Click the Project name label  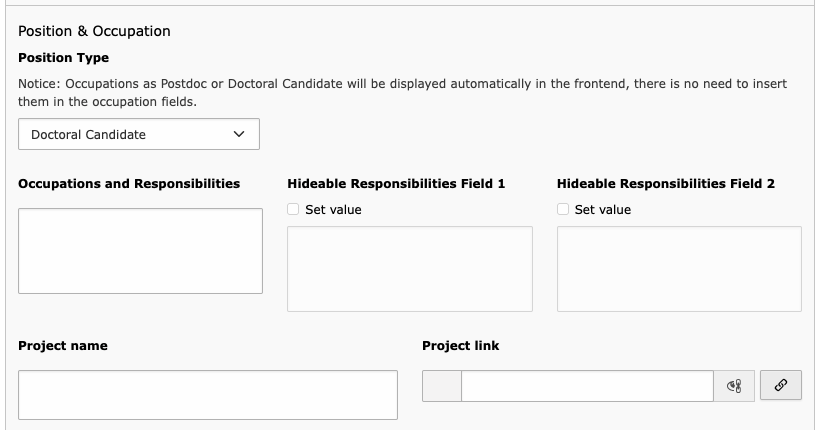click(63, 346)
